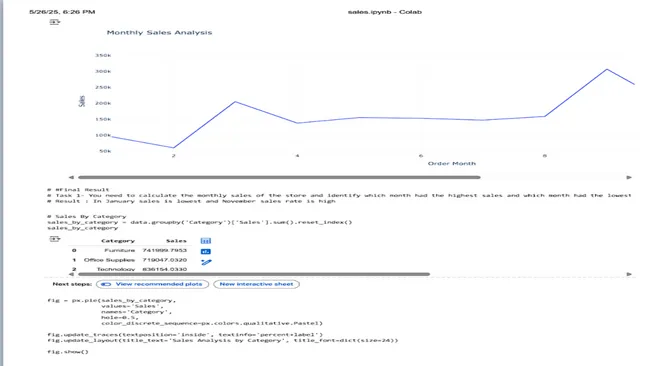The width and height of the screenshot is (650, 366).
Task: Click the chart output cell icon
Action: pyautogui.click(x=55, y=22)
